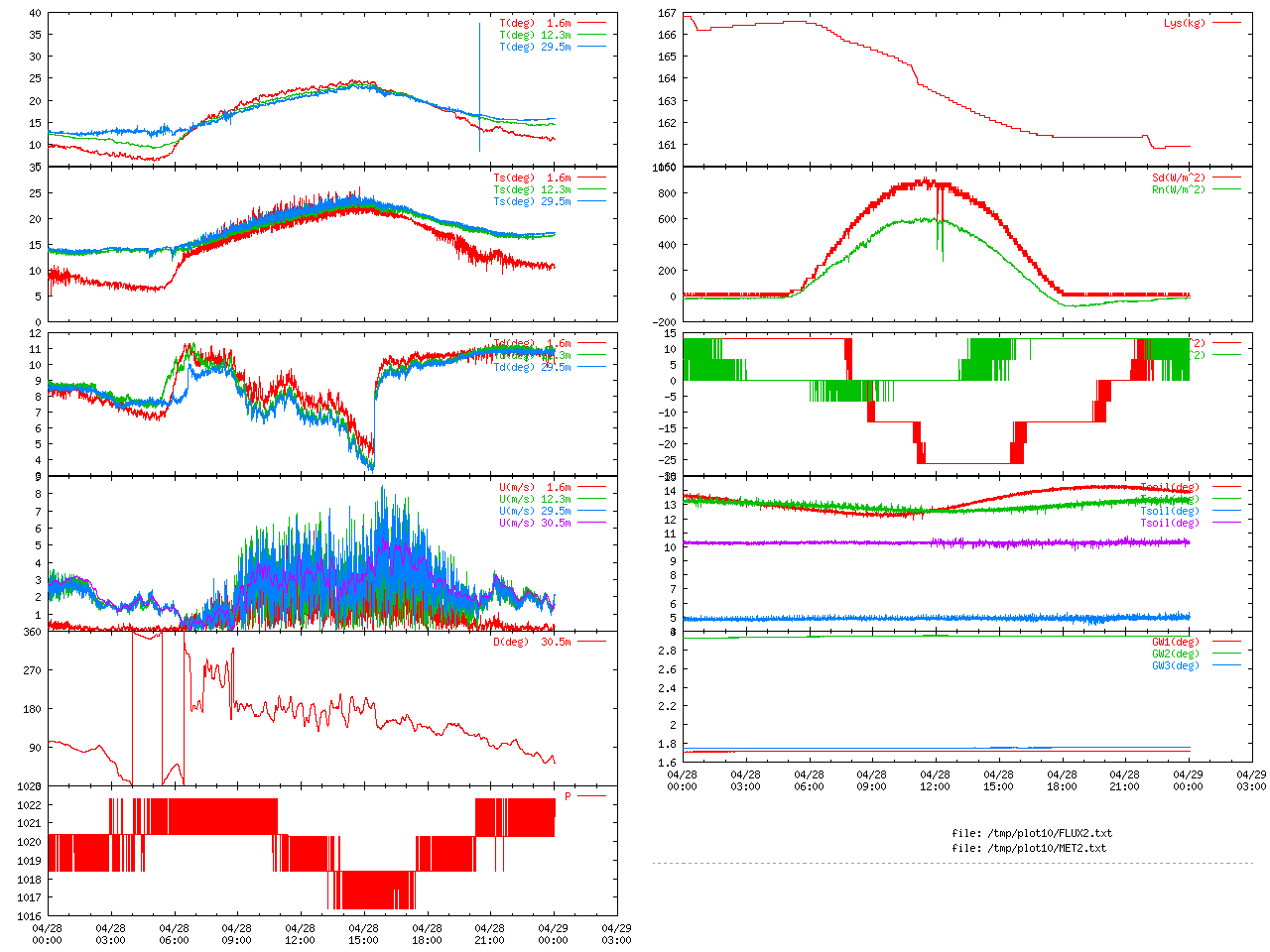Image resolution: width=1270 pixels, height=952 pixels.
Task: Click the GW2(deg) legend label
Action: click(1176, 654)
